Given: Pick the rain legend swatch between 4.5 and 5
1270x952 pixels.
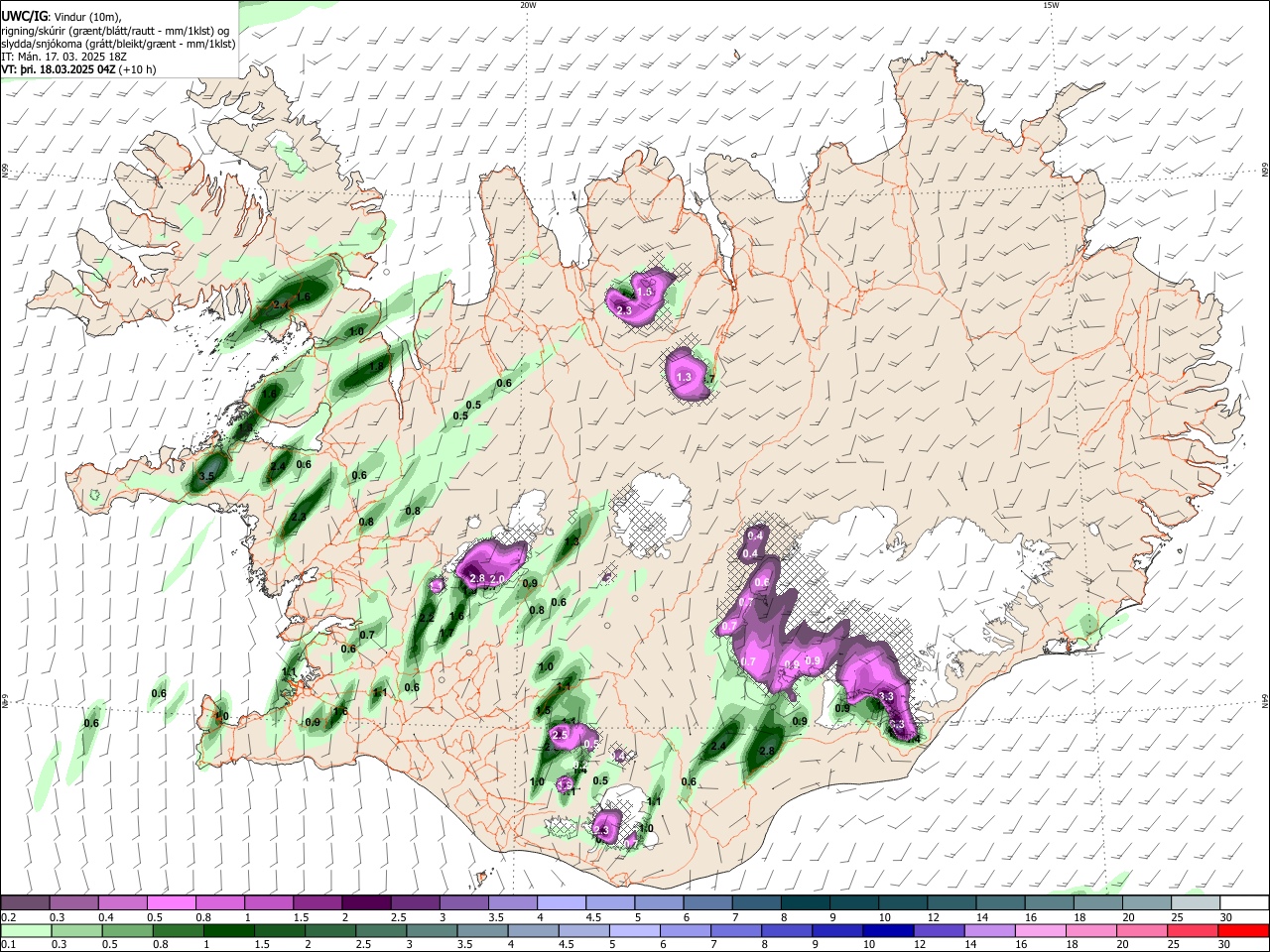Looking at the screenshot, I should tap(582, 930).
